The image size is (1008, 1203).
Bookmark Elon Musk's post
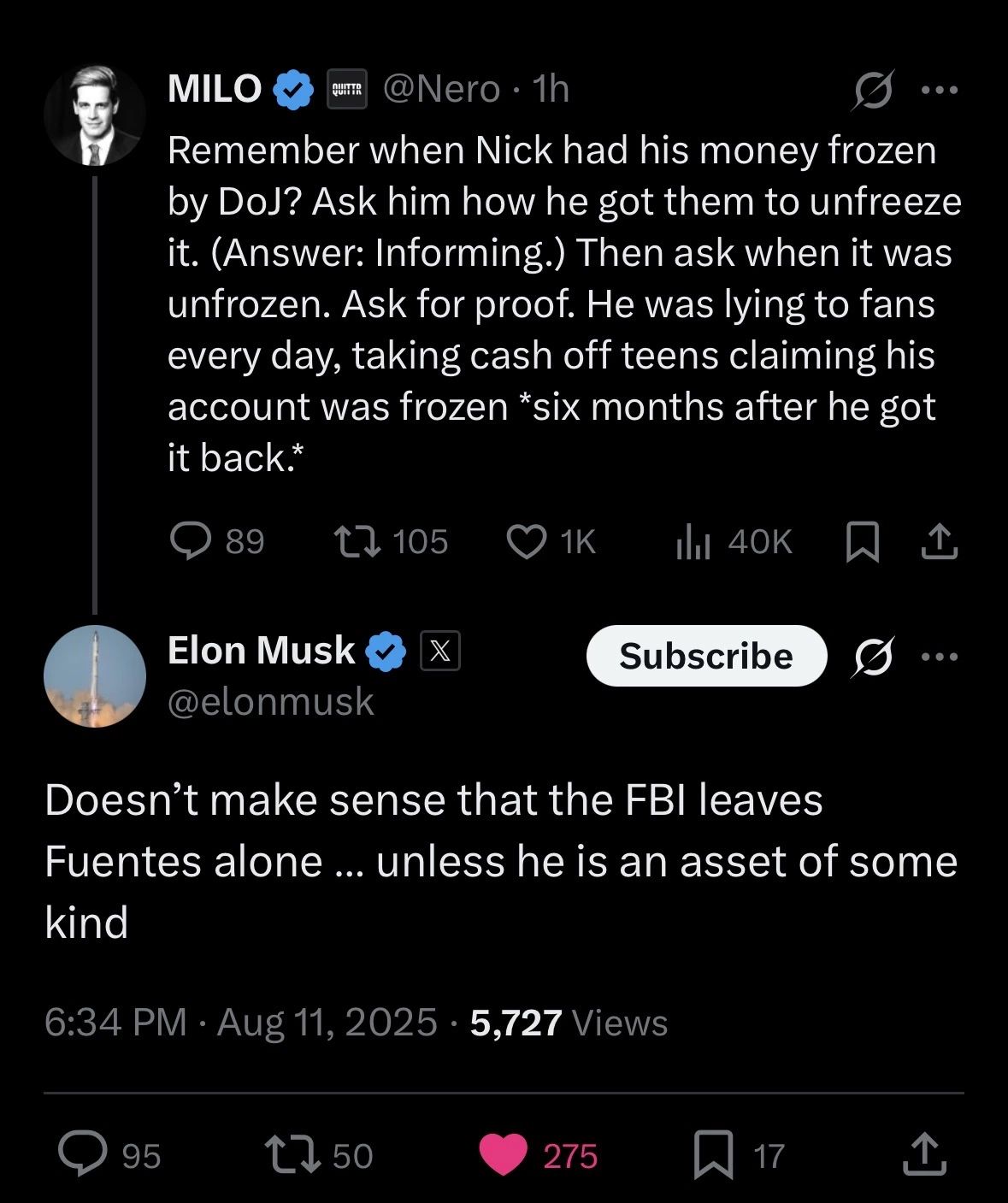(x=713, y=1154)
